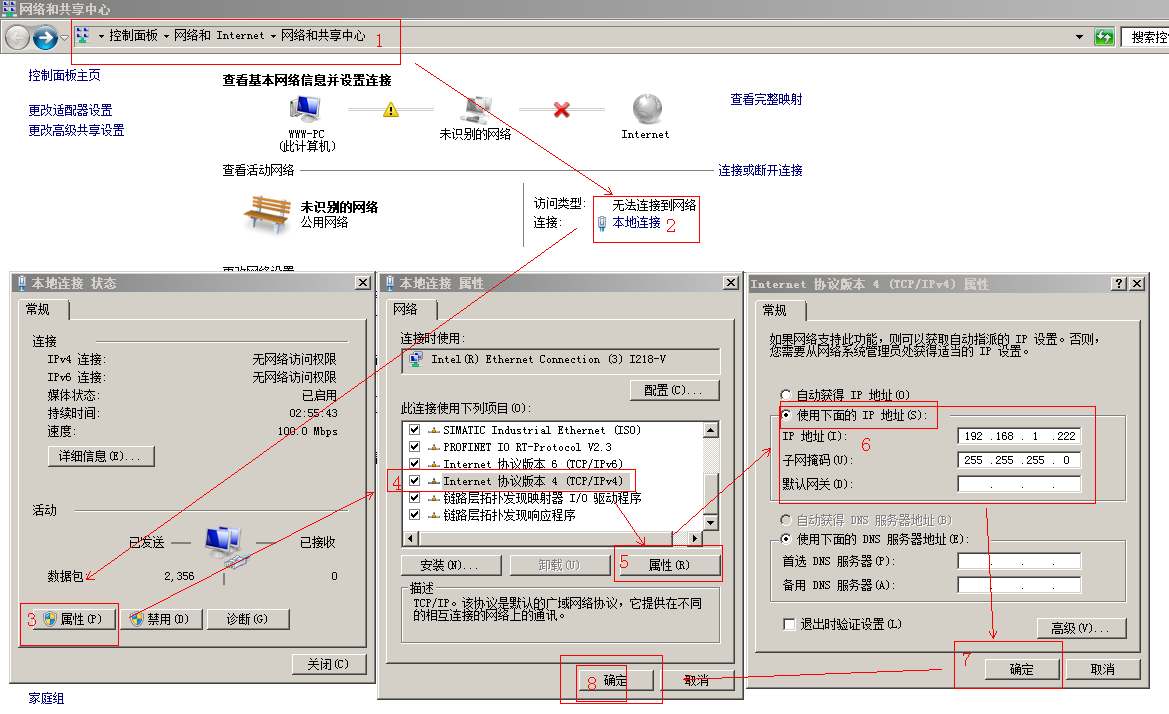This screenshot has height=714, width=1169.
Task: Open 本地连接 link
Action: [x=637, y=222]
